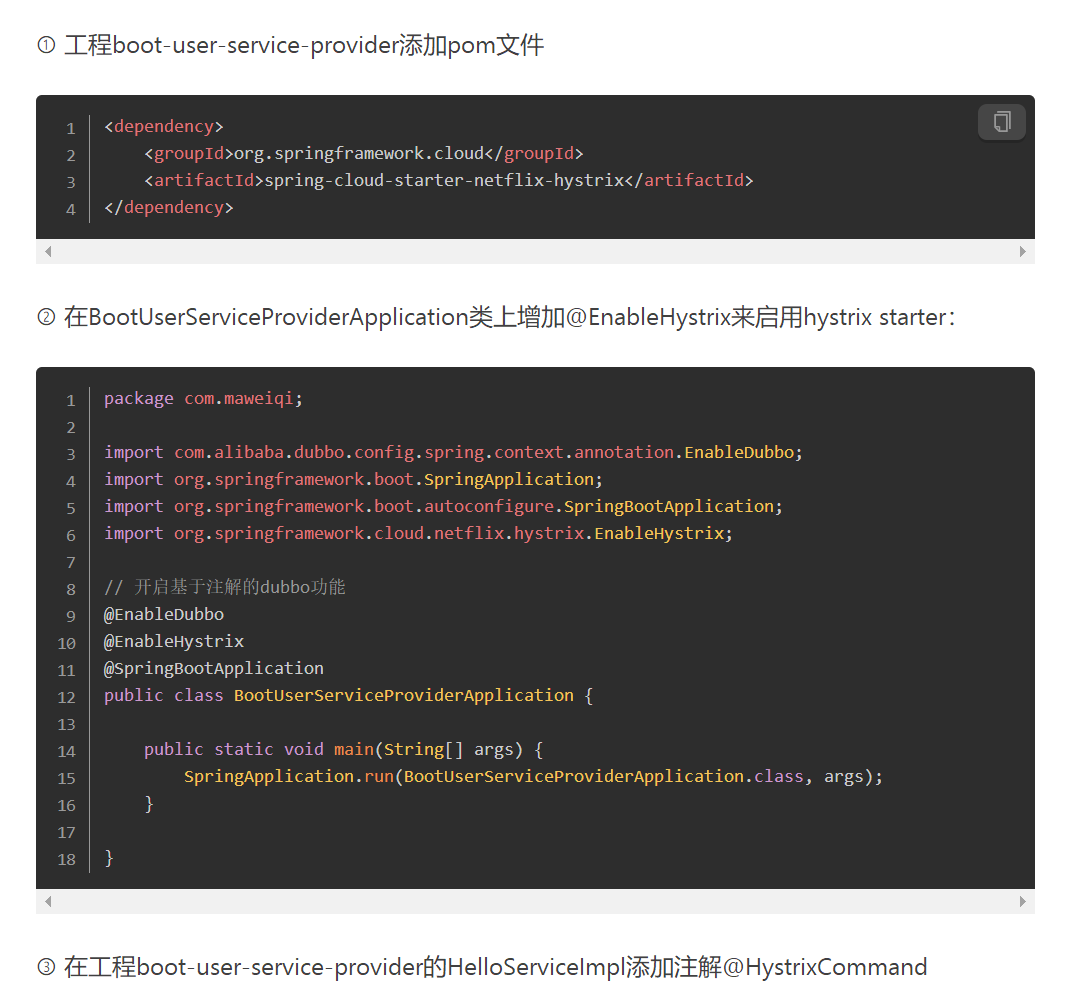Click the import of boot.SpringApplication line

coord(353,479)
